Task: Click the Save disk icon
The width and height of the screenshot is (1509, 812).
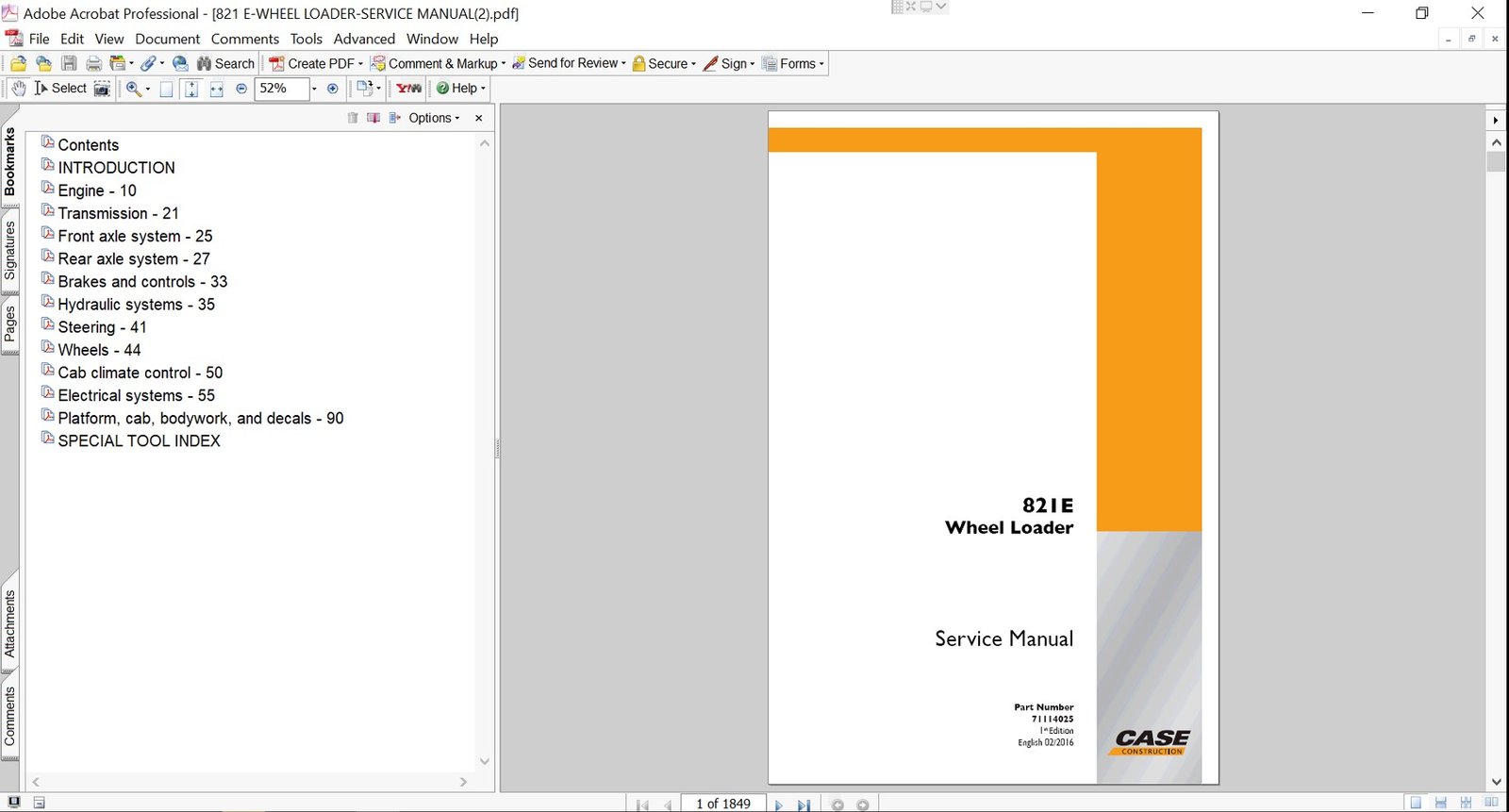Action: click(69, 64)
